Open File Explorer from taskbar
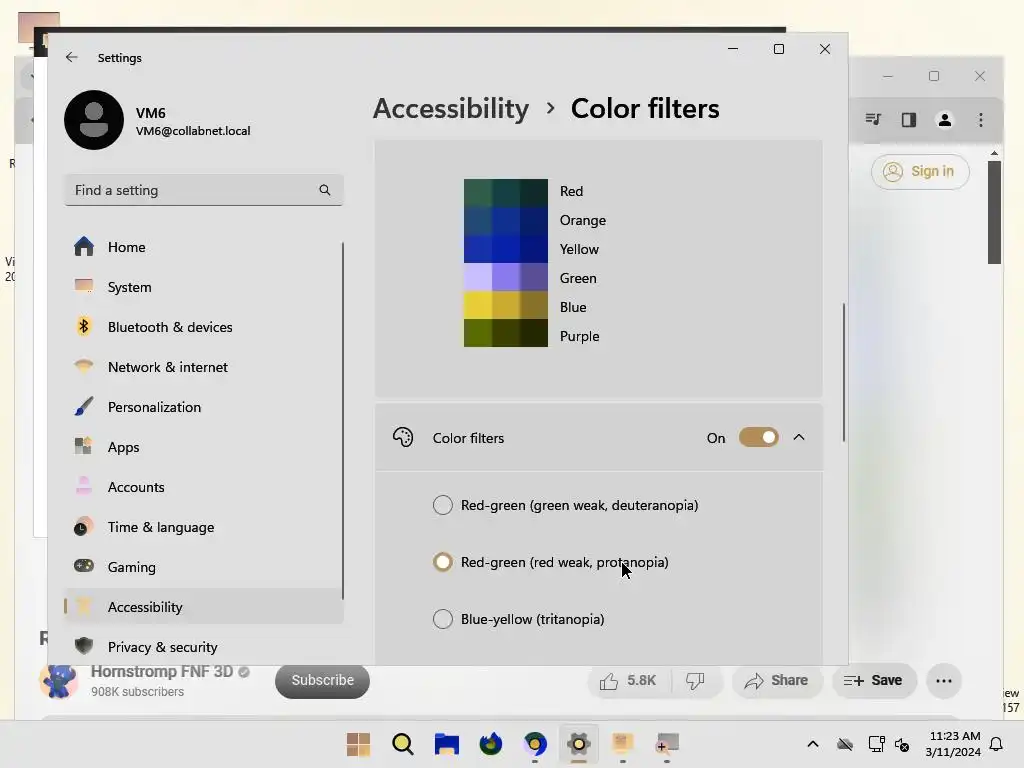1024x768 pixels. (x=447, y=744)
